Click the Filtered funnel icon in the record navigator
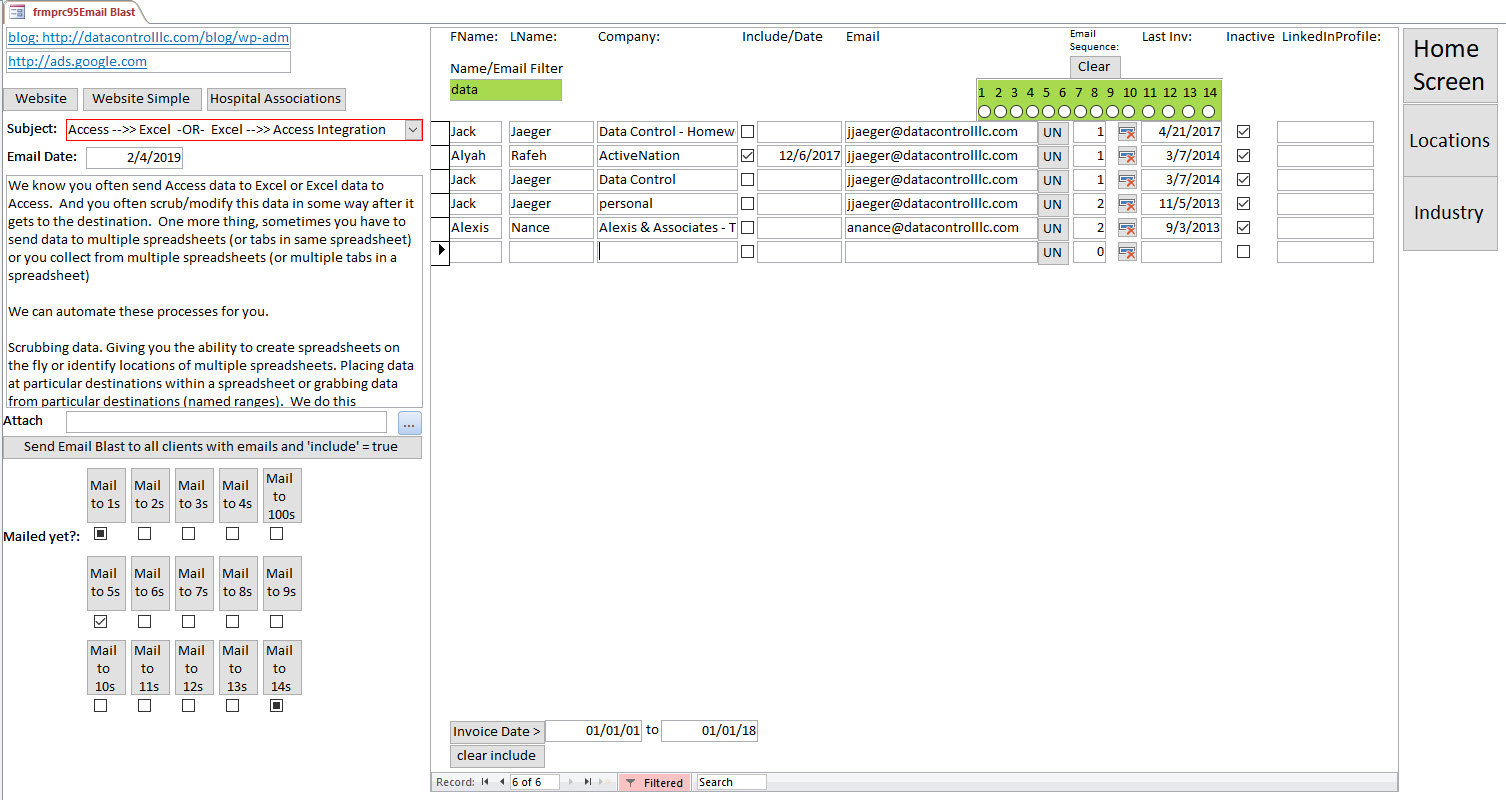1506x800 pixels. click(631, 781)
